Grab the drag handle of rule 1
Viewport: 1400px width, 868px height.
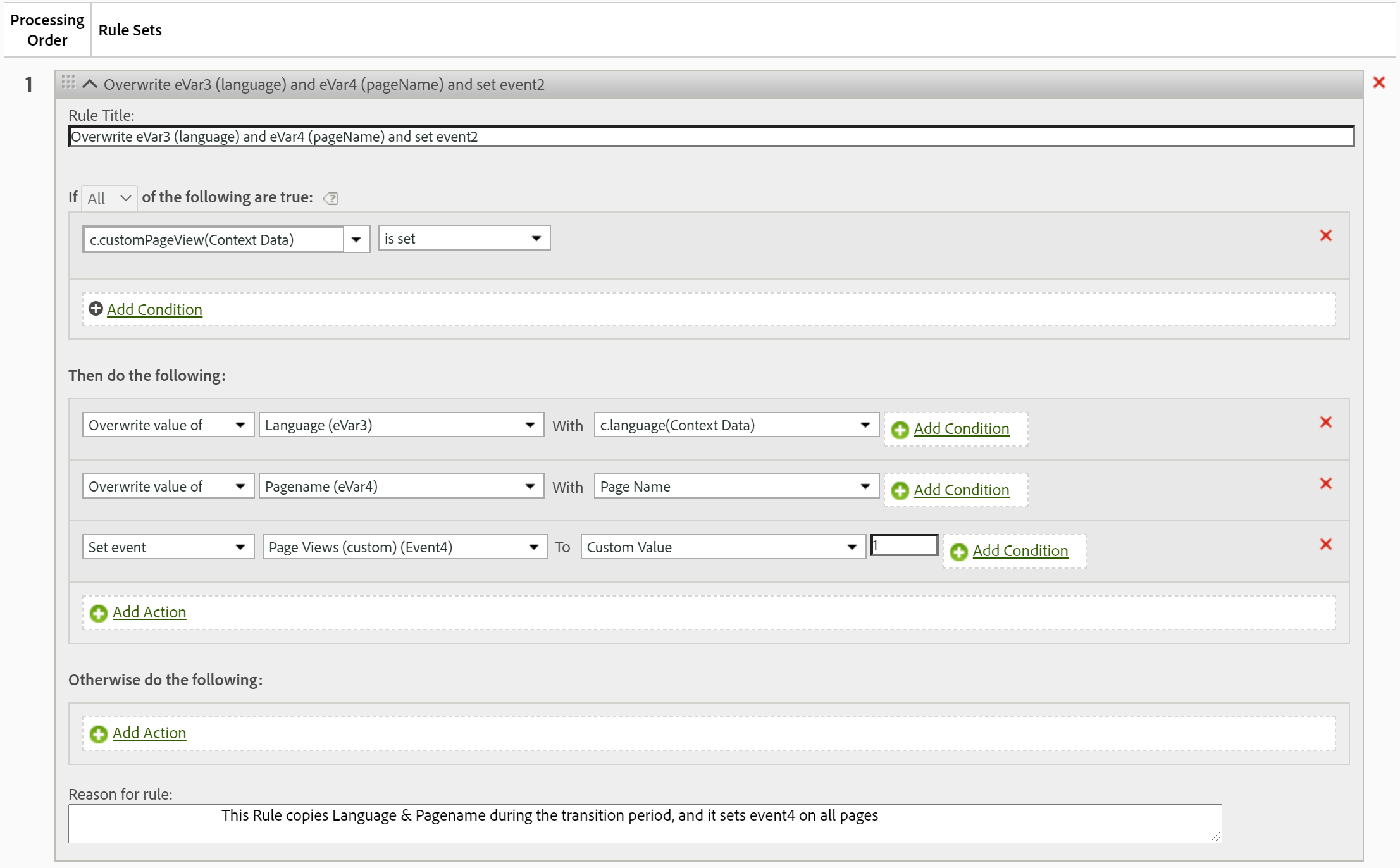[68, 82]
